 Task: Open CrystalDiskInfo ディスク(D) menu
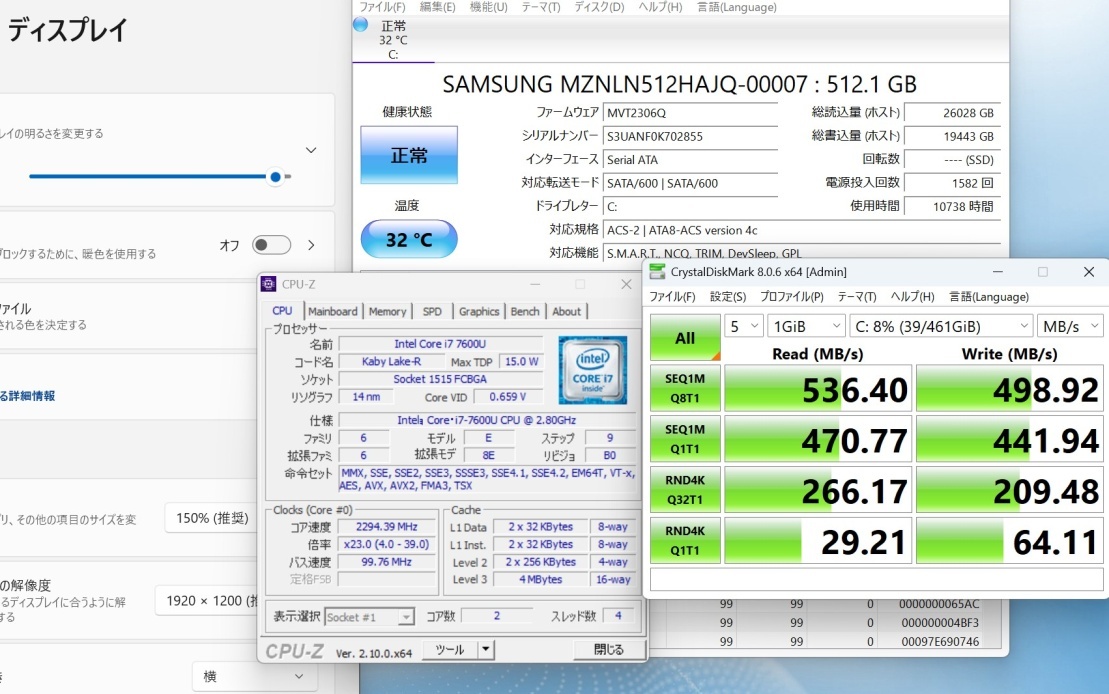point(599,7)
